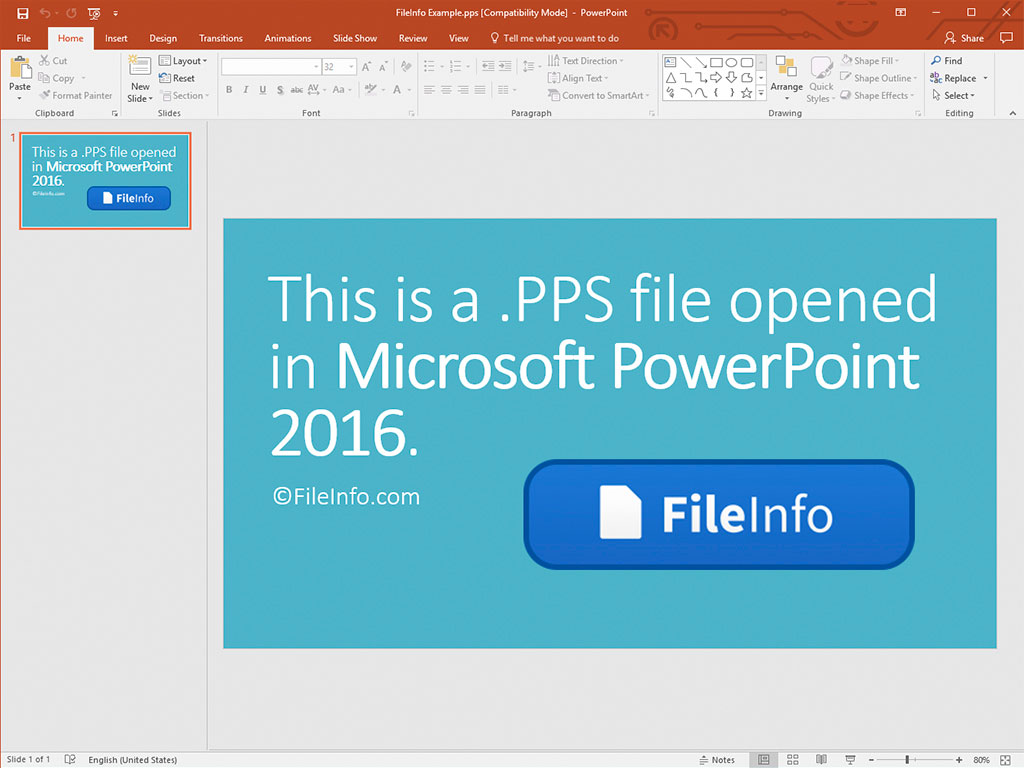Open the Layout dropdown
Viewport: 1024px width, 768px height.
pyautogui.click(x=183, y=61)
